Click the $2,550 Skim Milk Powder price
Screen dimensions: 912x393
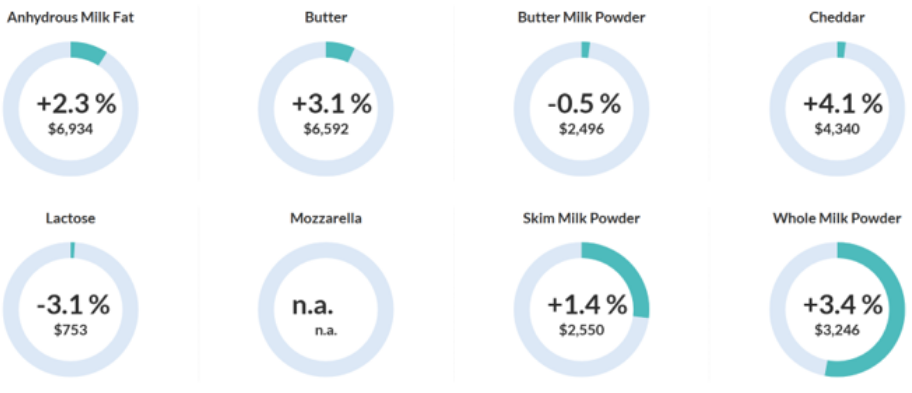click(582, 330)
